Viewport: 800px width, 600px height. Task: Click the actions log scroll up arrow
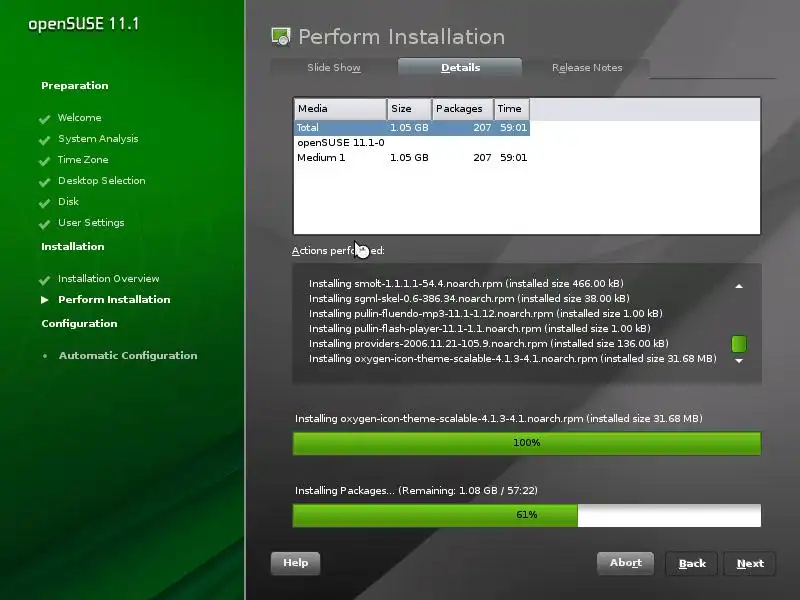[739, 286]
